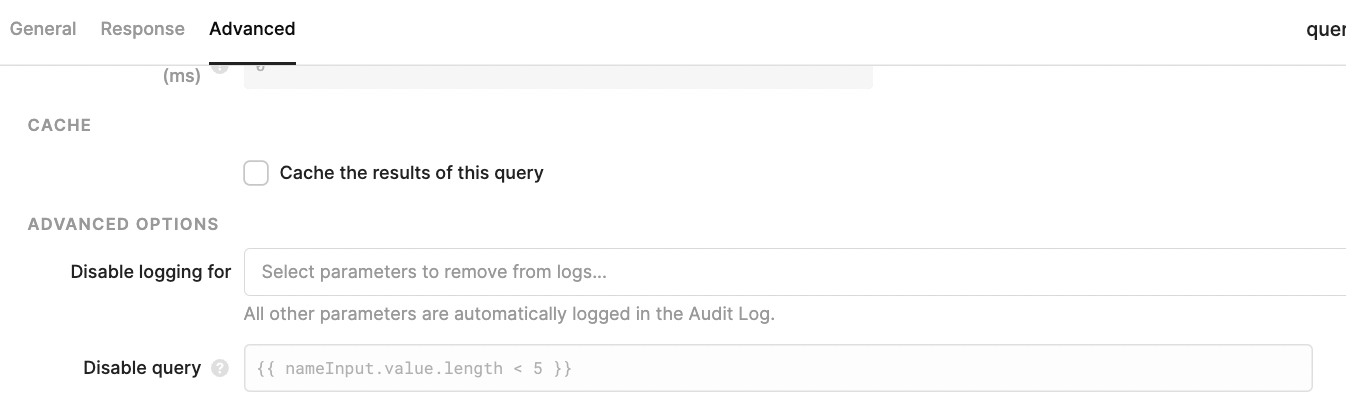Click the underline beneath the Advanced tab
The image size is (1346, 402).
[x=252, y=63]
